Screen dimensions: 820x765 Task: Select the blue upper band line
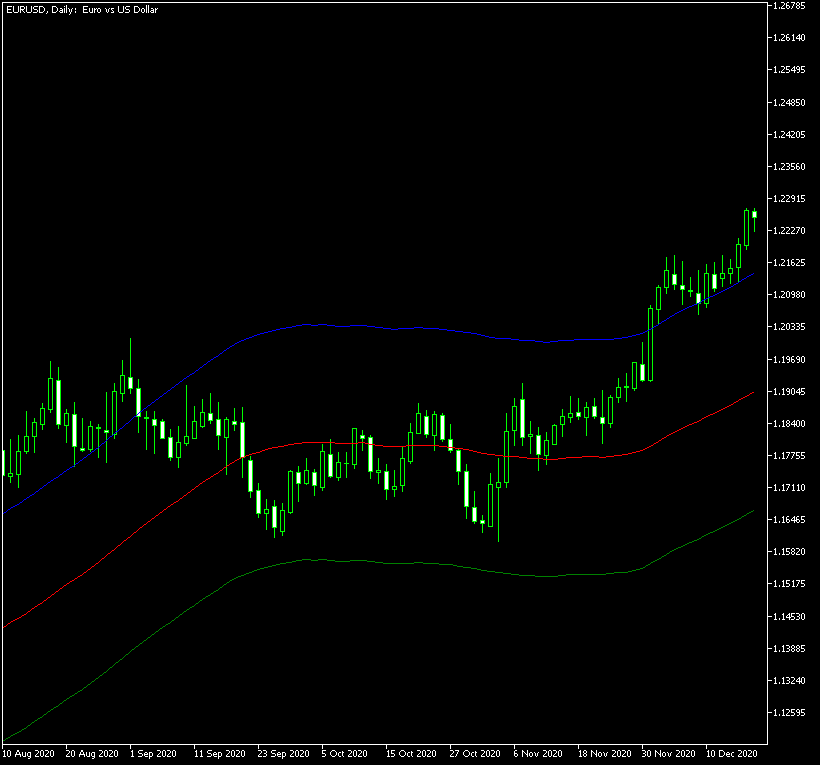400,328
